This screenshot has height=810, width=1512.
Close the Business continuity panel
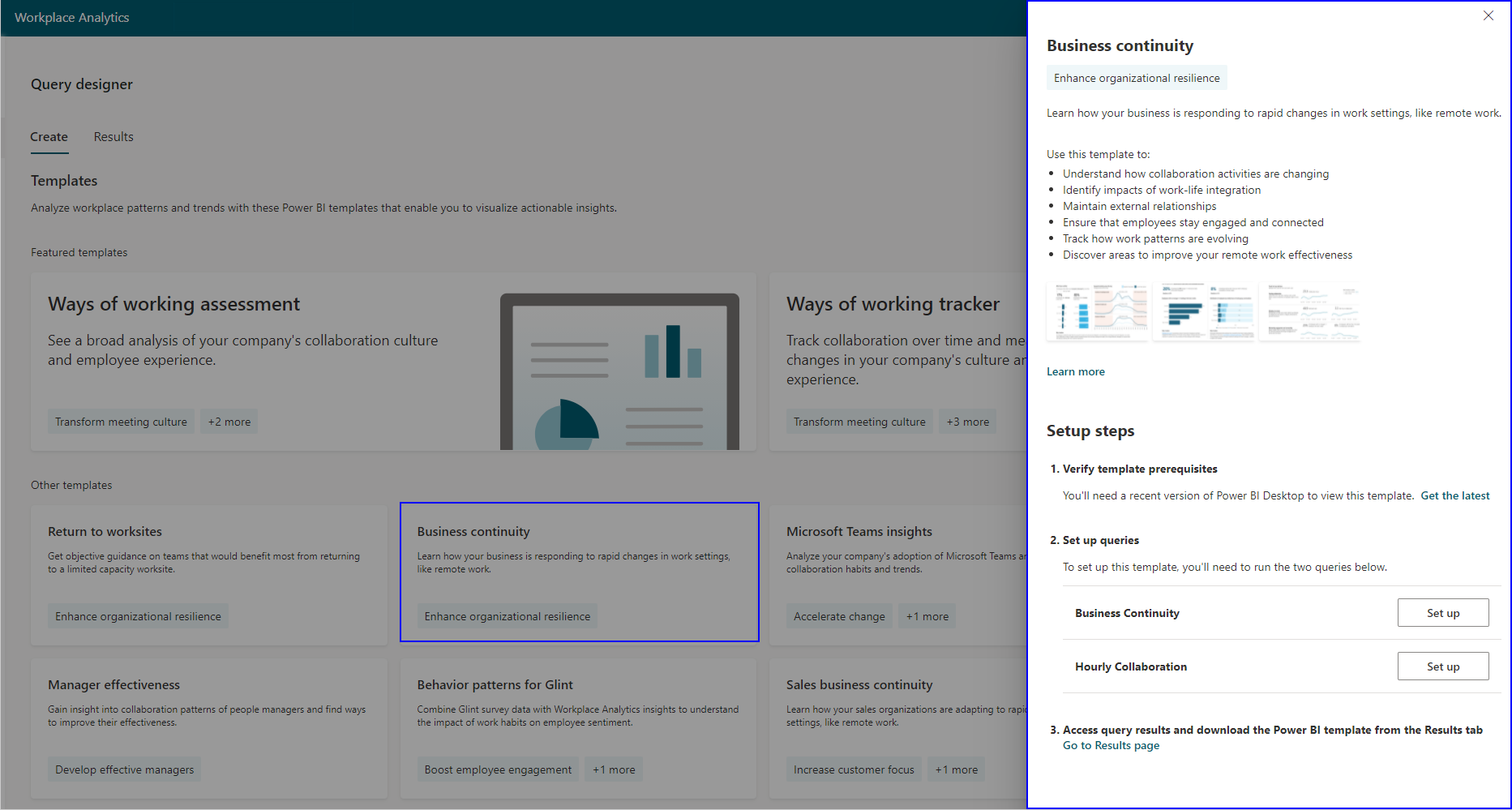coord(1488,15)
